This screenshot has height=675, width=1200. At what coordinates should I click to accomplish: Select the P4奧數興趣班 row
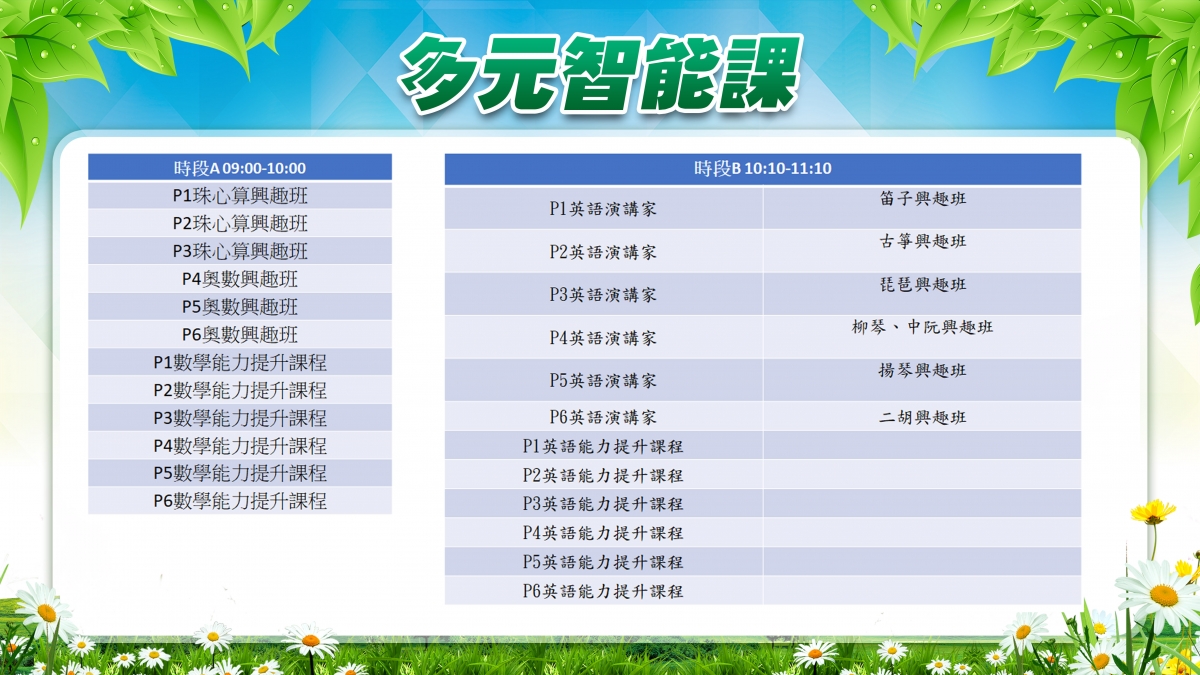(240, 279)
